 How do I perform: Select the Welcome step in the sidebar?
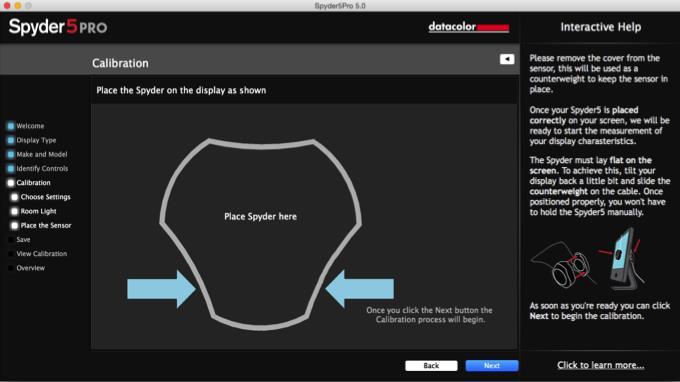30,126
